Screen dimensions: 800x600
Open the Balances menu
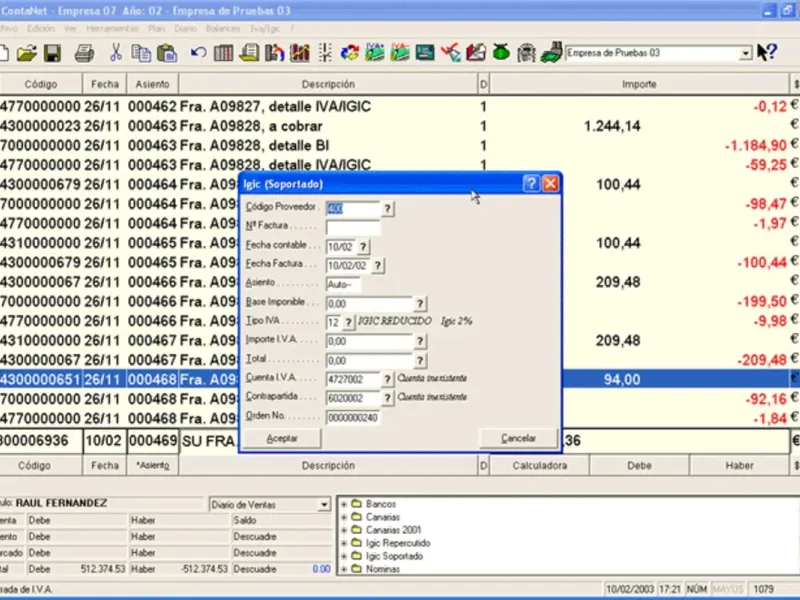click(221, 29)
